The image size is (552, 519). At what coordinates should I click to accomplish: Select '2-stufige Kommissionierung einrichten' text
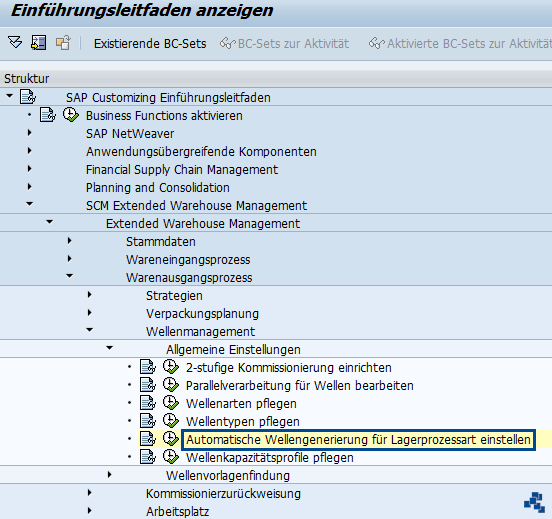pos(289,368)
